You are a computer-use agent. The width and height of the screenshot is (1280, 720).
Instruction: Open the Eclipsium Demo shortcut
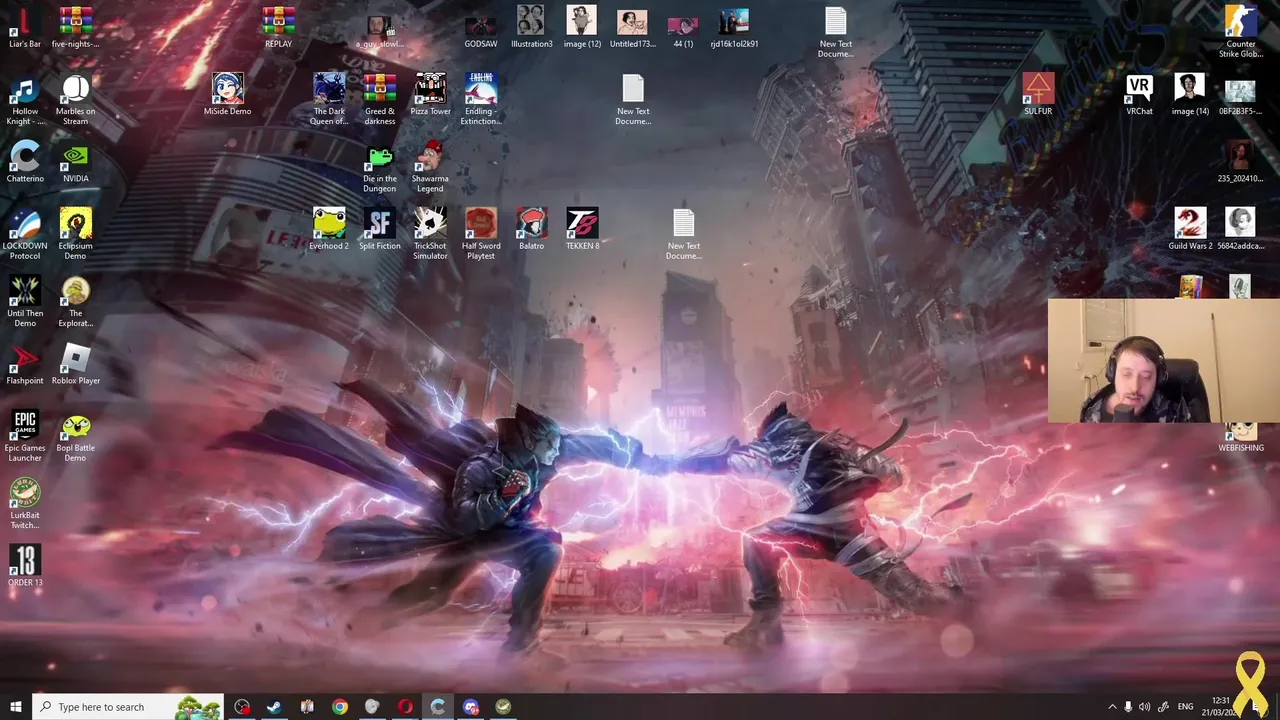(75, 233)
